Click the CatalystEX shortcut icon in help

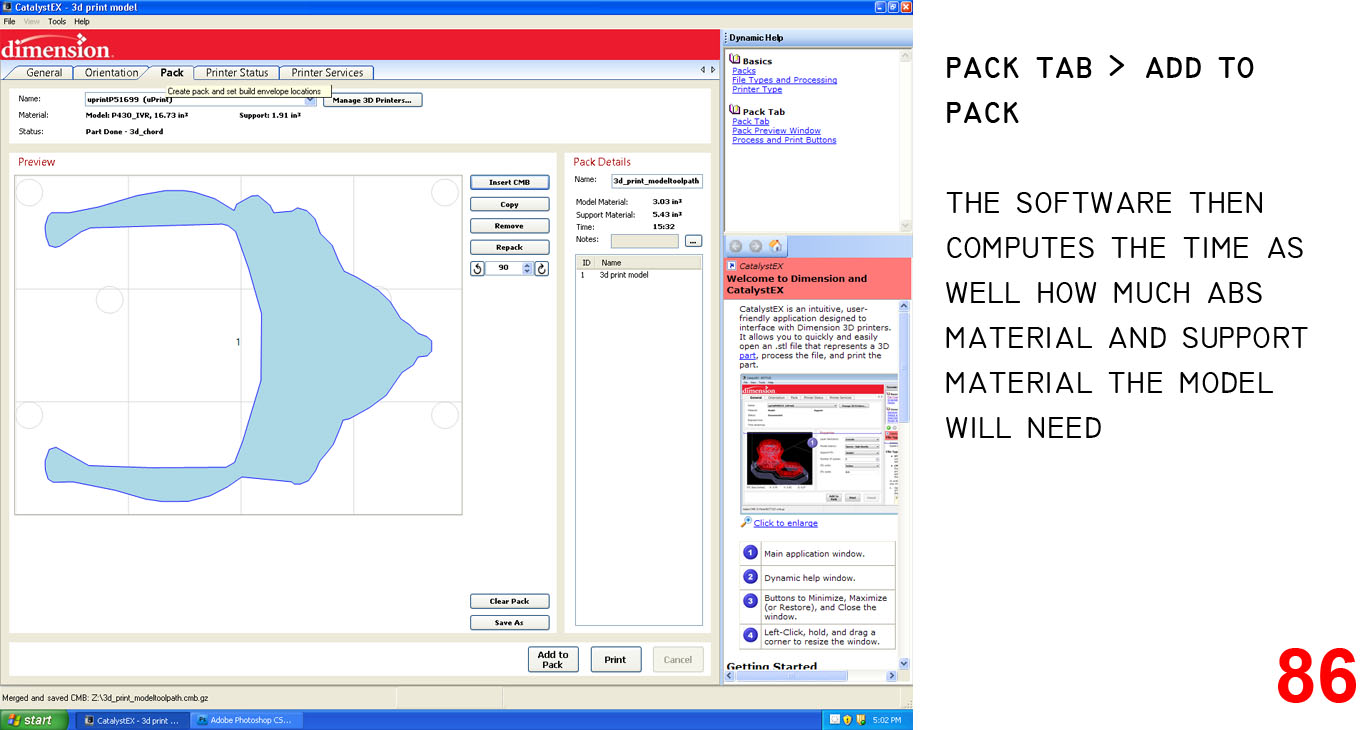pos(732,266)
